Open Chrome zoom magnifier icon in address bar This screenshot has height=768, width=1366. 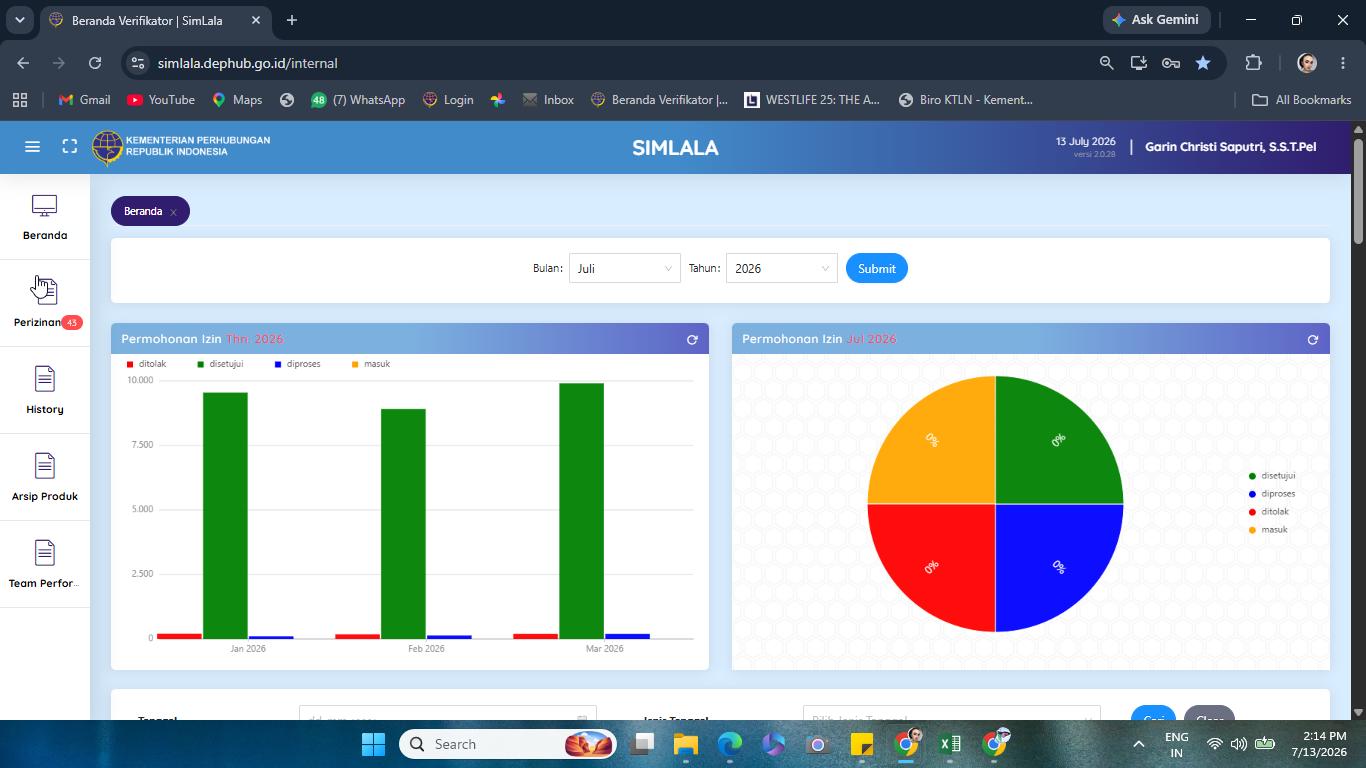tap(1106, 63)
